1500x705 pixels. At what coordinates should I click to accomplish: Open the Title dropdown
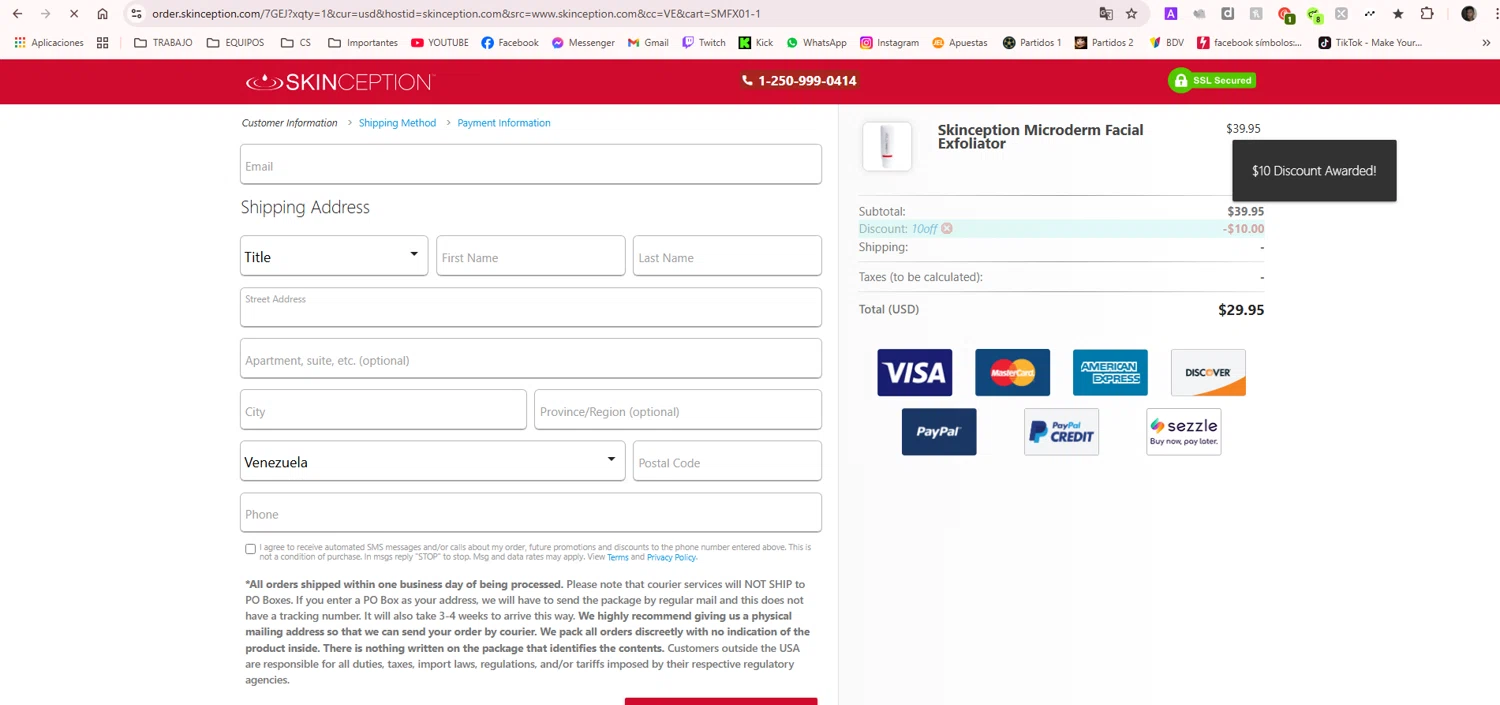tap(334, 257)
